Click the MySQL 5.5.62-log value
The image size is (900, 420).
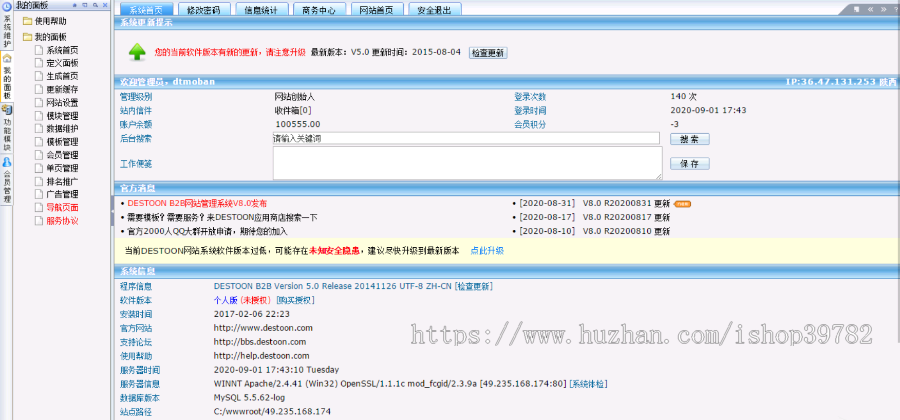[x=249, y=398]
